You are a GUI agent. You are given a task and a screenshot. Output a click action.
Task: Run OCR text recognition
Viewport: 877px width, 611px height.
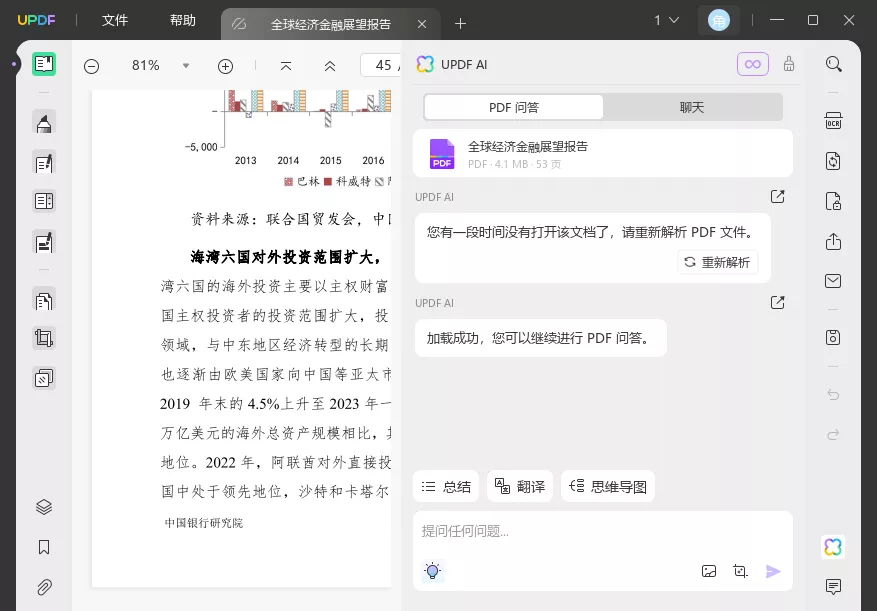click(x=833, y=121)
